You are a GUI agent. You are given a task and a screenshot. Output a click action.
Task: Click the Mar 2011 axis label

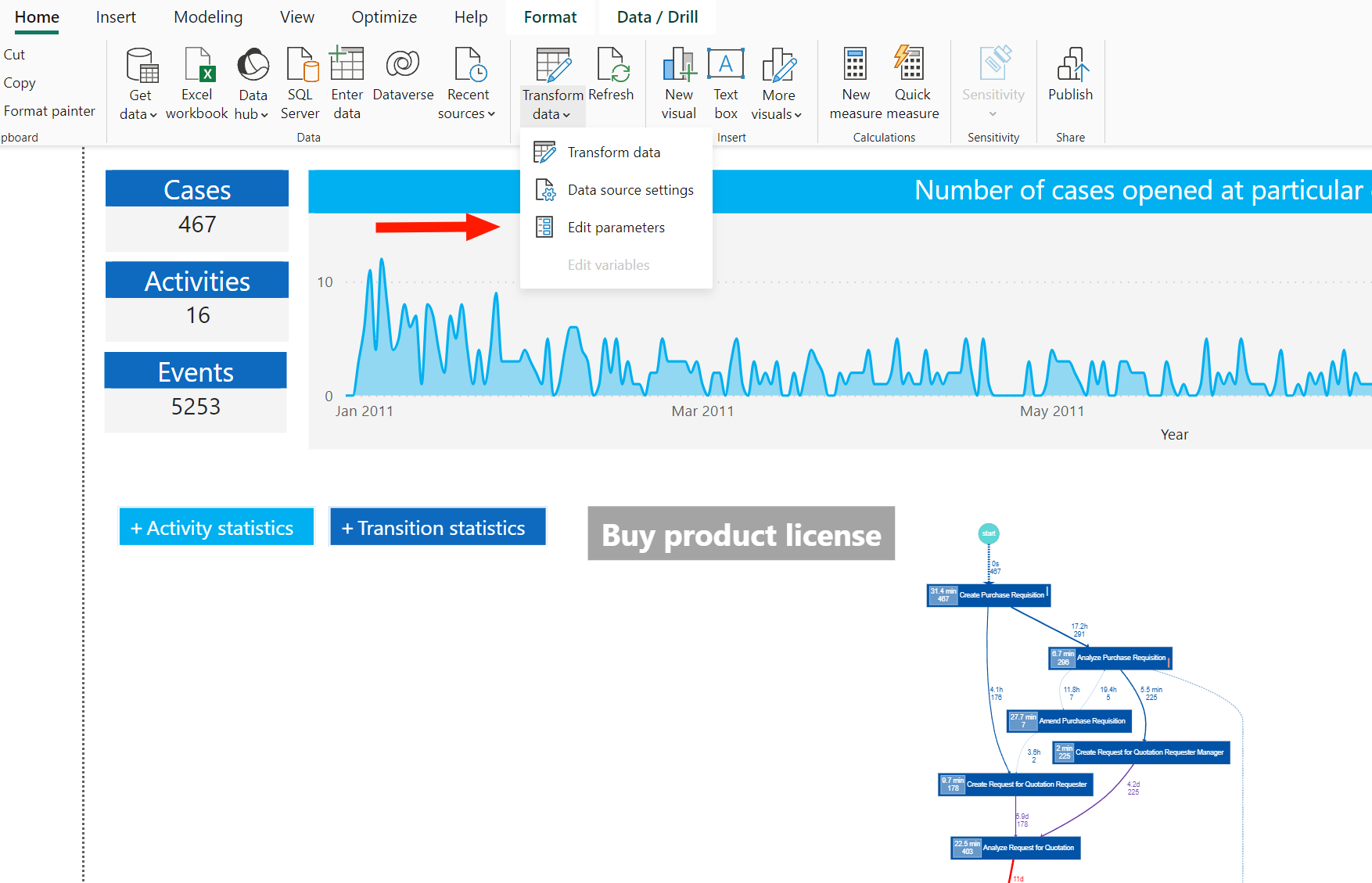pyautogui.click(x=703, y=411)
